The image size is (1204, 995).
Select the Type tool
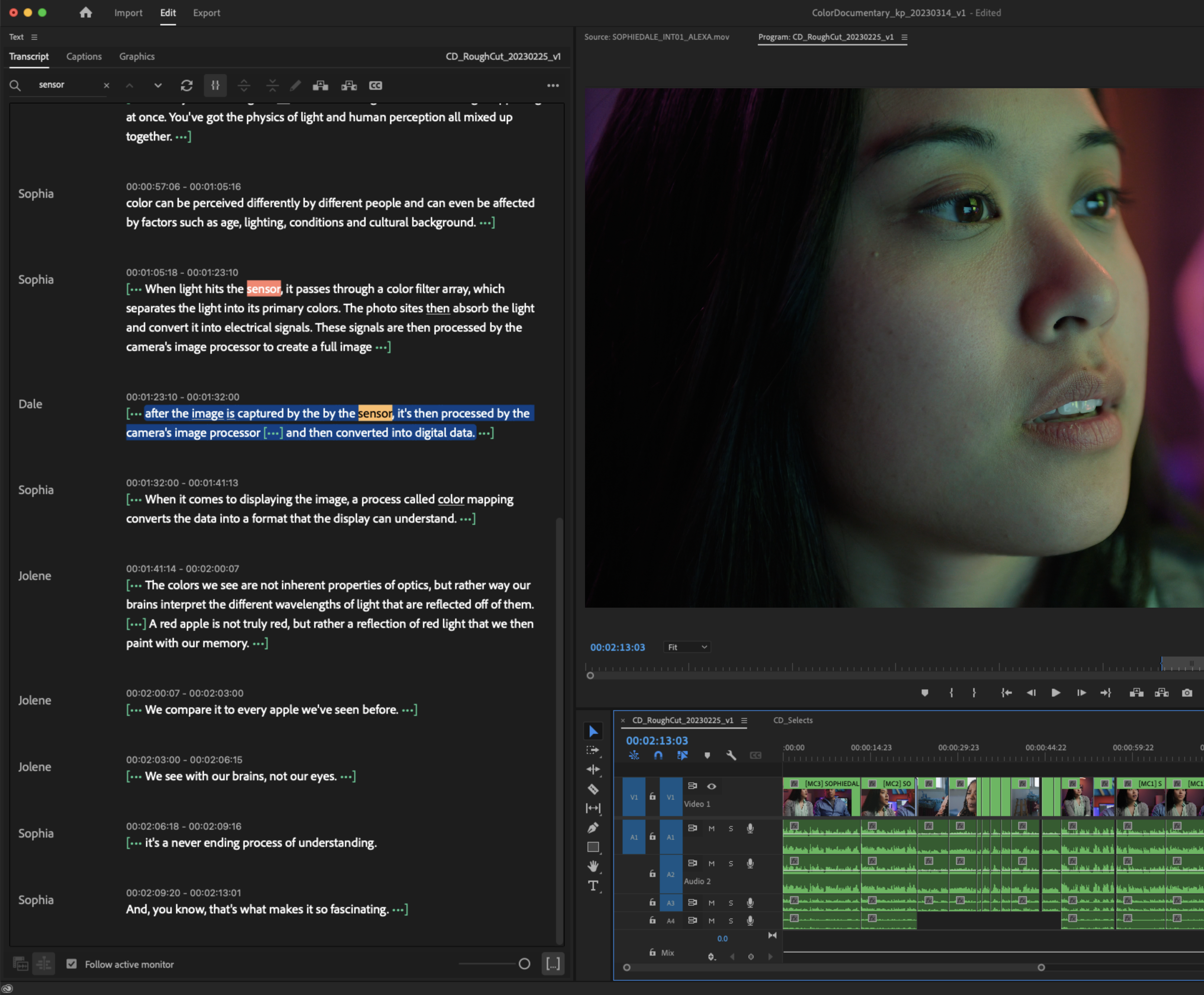pos(593,886)
